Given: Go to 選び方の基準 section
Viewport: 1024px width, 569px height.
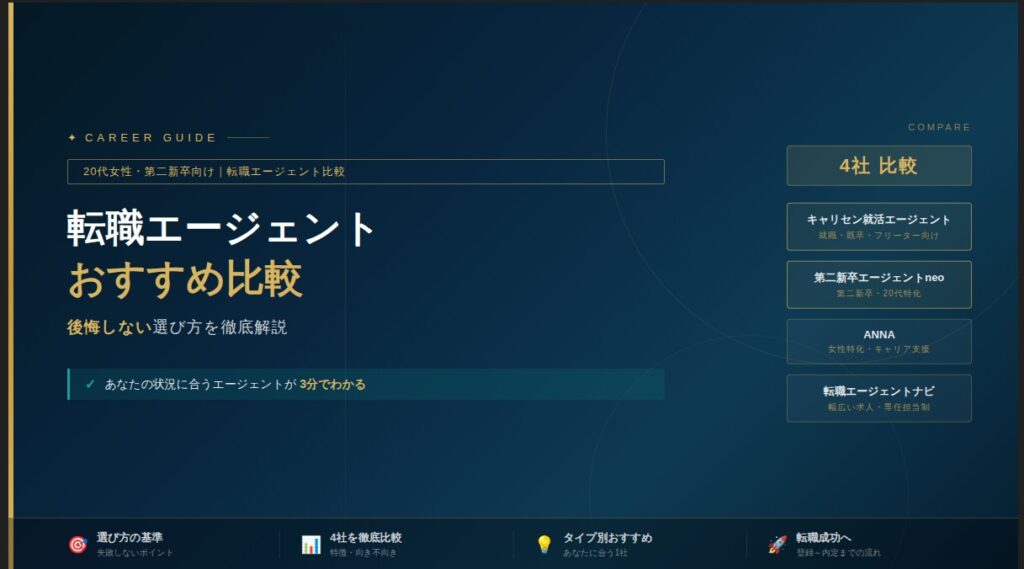Looking at the screenshot, I should tap(130, 538).
